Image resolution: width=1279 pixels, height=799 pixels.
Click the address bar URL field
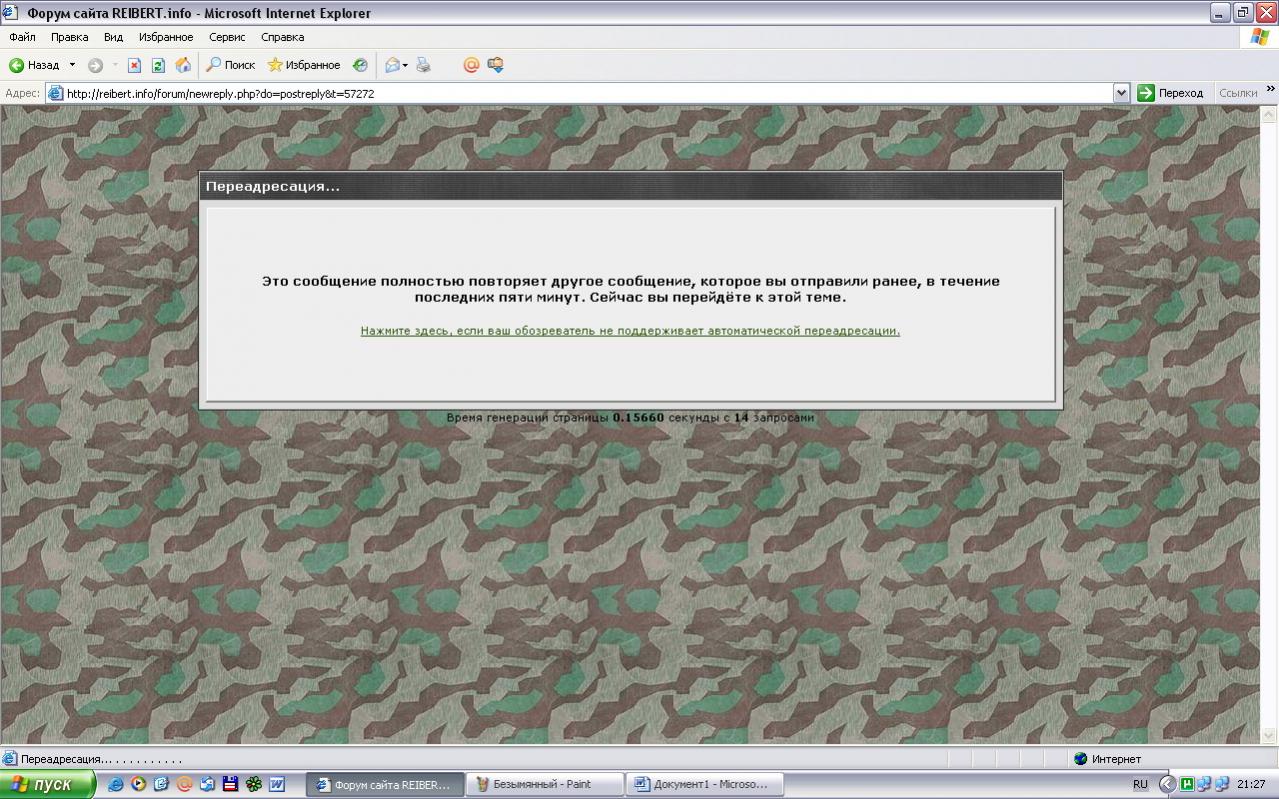click(x=588, y=93)
